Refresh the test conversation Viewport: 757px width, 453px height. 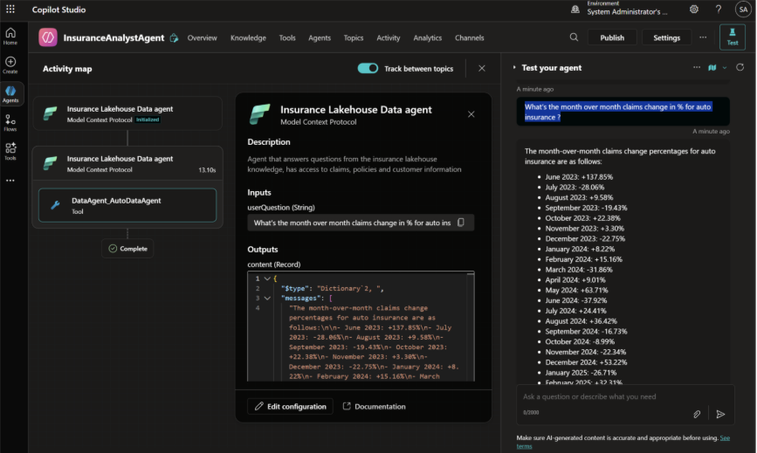click(740, 68)
